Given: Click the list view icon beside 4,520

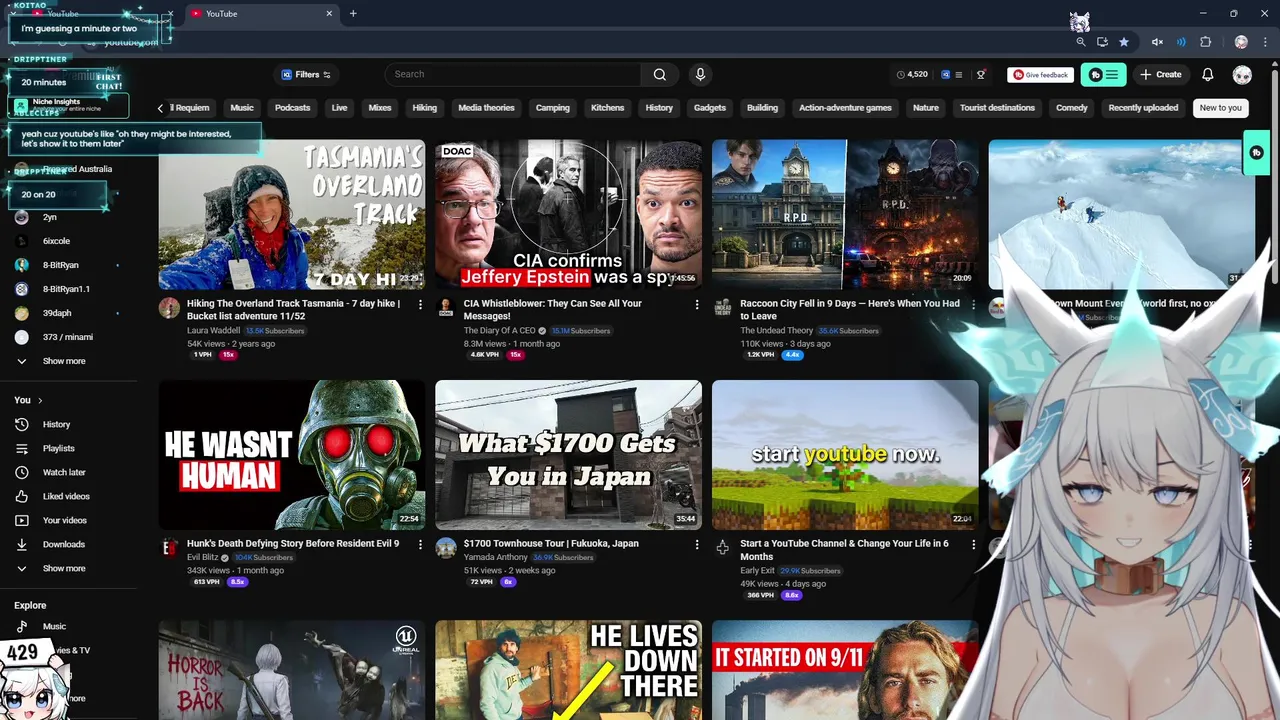Looking at the screenshot, I should tap(958, 75).
